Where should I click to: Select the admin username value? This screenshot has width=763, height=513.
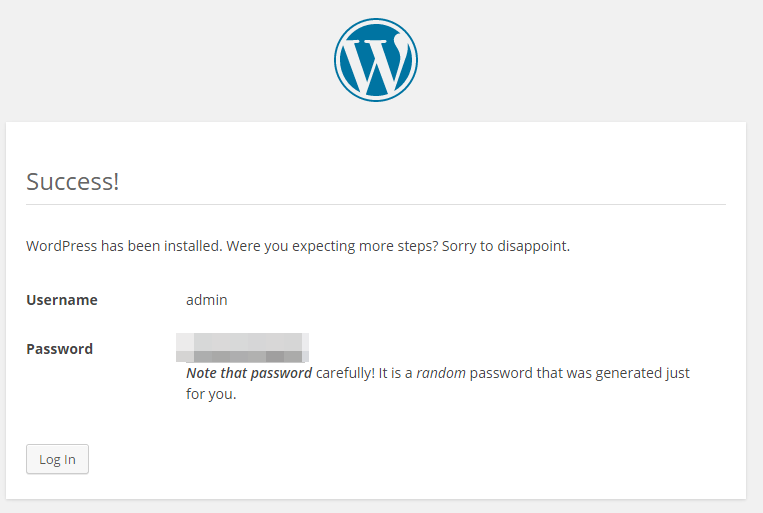pyautogui.click(x=207, y=299)
